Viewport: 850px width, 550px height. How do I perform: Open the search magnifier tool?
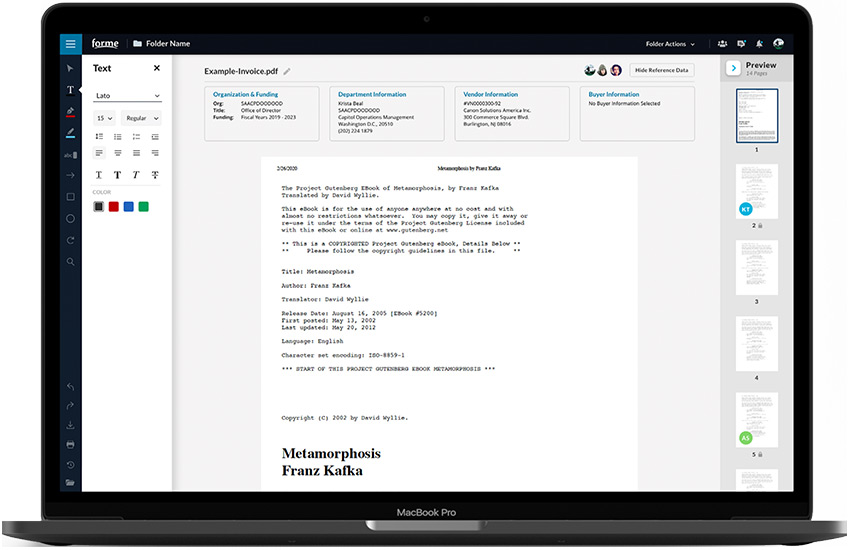(x=70, y=262)
